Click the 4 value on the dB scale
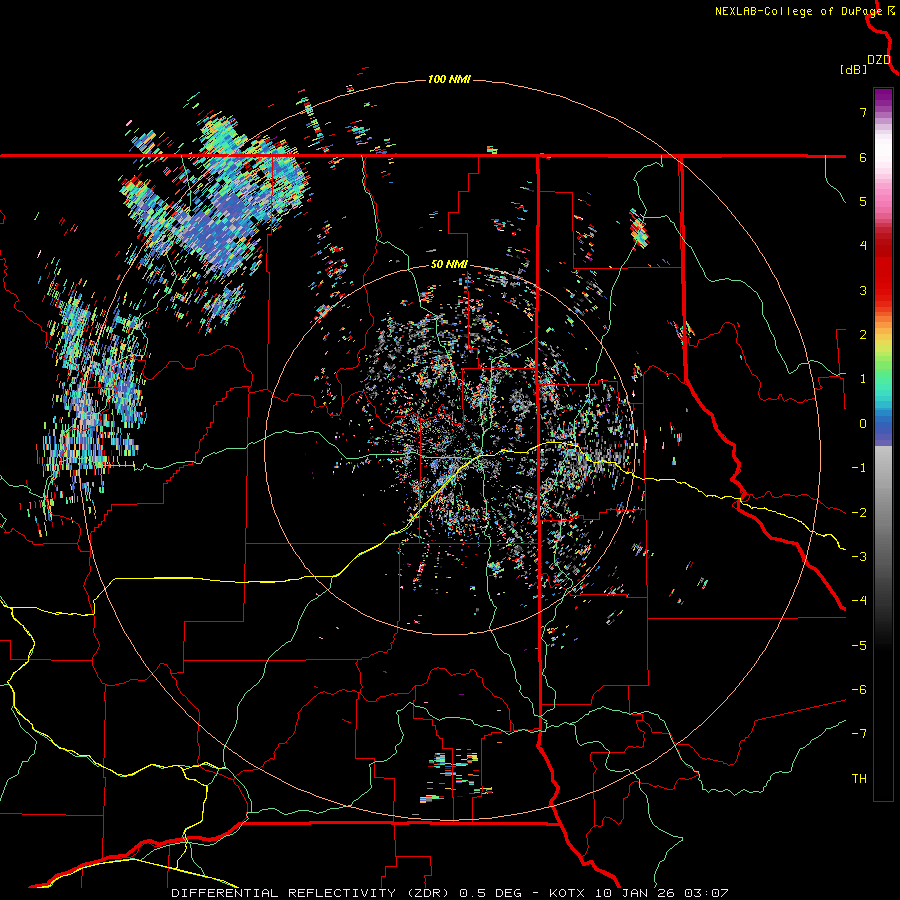 click(x=863, y=246)
